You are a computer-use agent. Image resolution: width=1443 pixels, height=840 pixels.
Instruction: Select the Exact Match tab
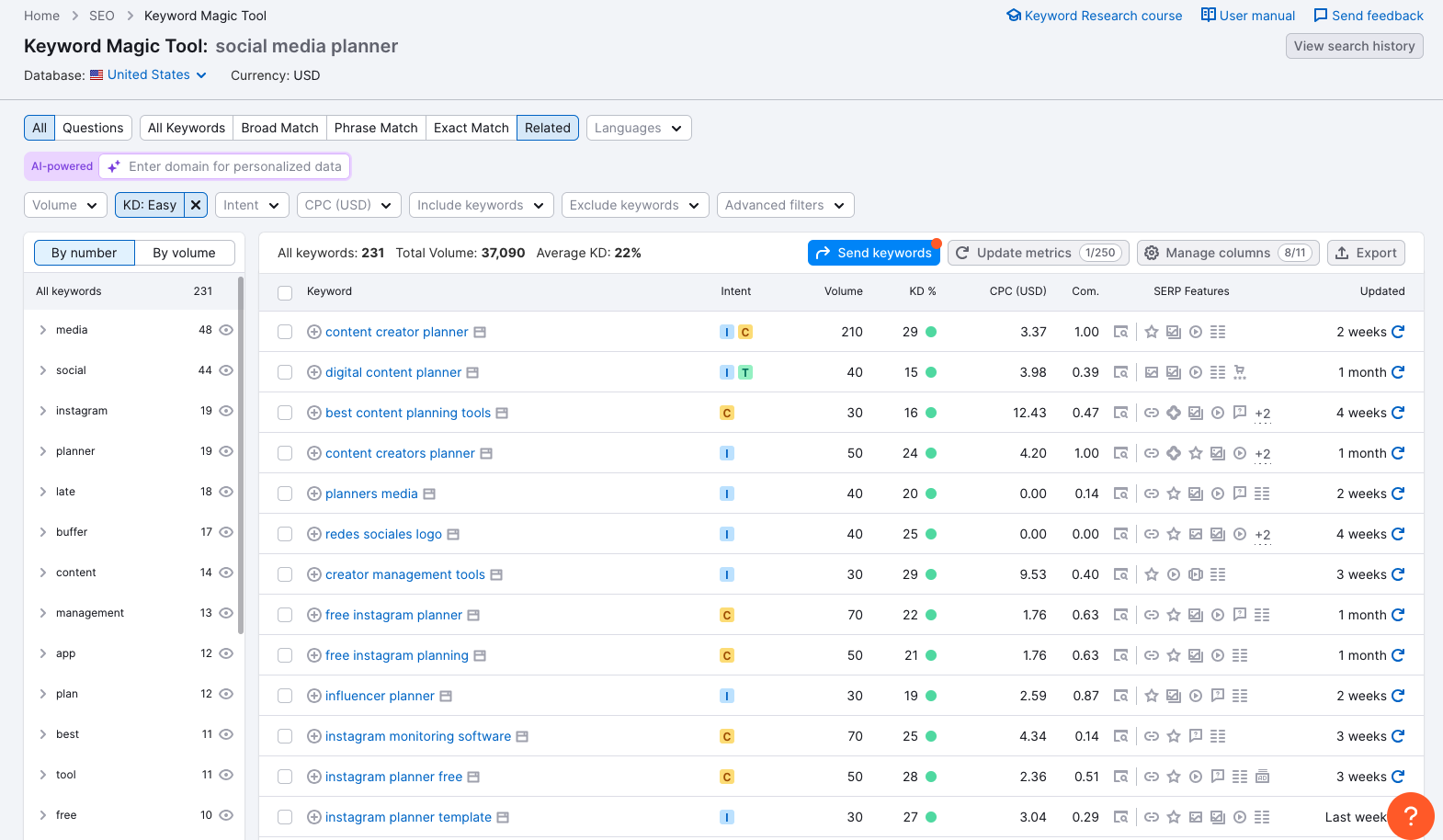[x=471, y=128]
